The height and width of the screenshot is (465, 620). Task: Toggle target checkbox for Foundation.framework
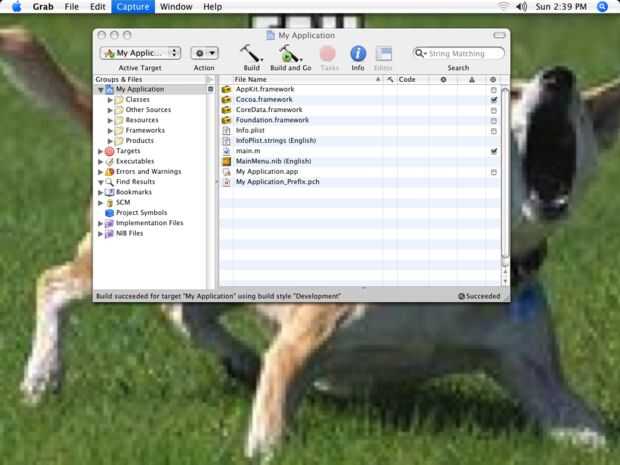493,121
